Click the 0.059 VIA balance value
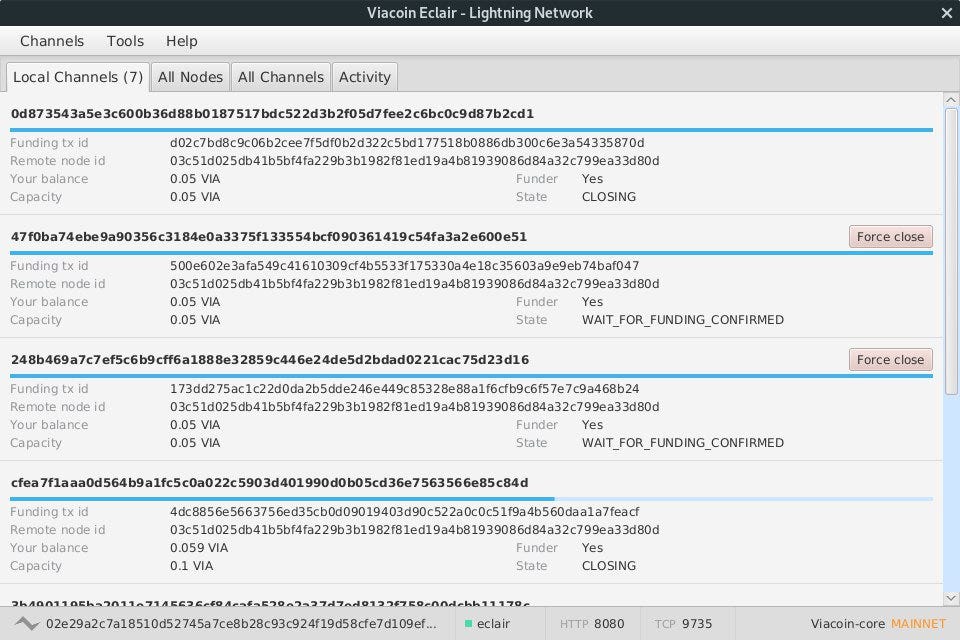 (x=199, y=548)
